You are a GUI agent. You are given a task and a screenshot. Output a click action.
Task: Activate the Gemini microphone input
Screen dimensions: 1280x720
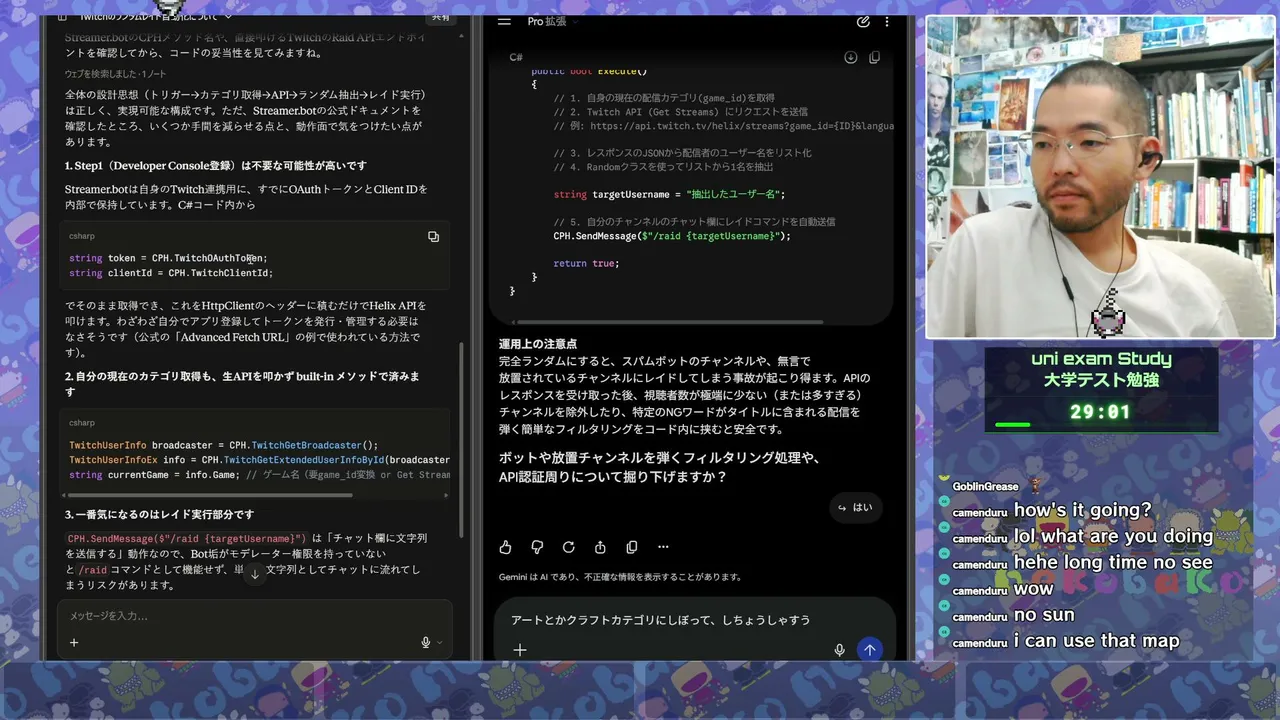pos(839,650)
